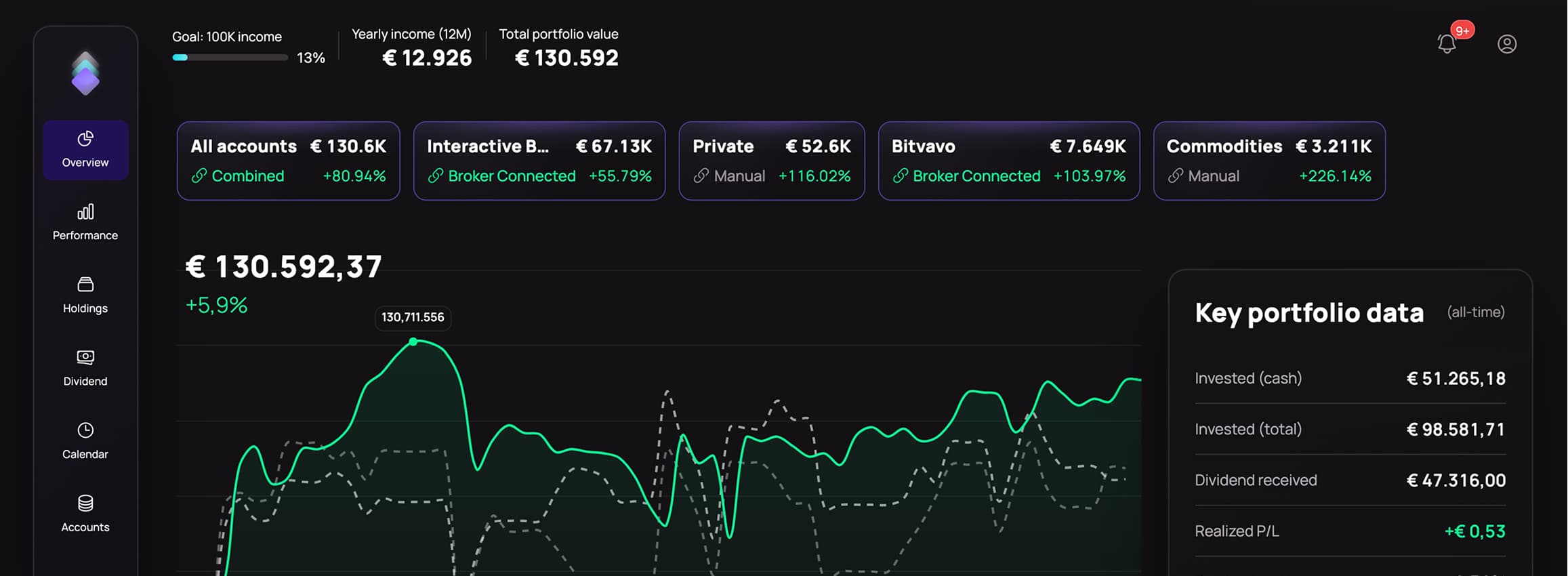The height and width of the screenshot is (576, 1568).
Task: Click link icon in Bitvavo card
Action: 901,176
